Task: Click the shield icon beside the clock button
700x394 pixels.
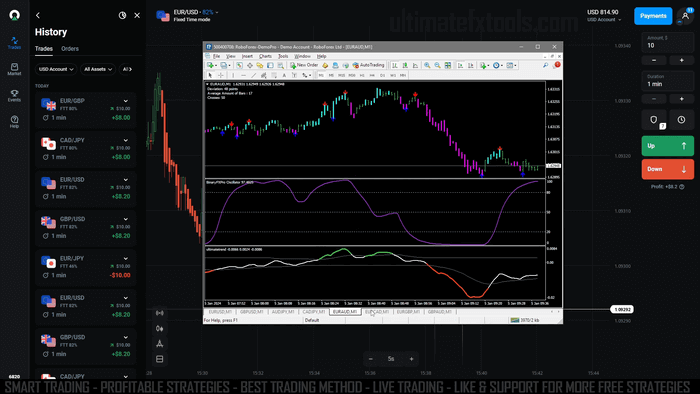Action: (654, 120)
